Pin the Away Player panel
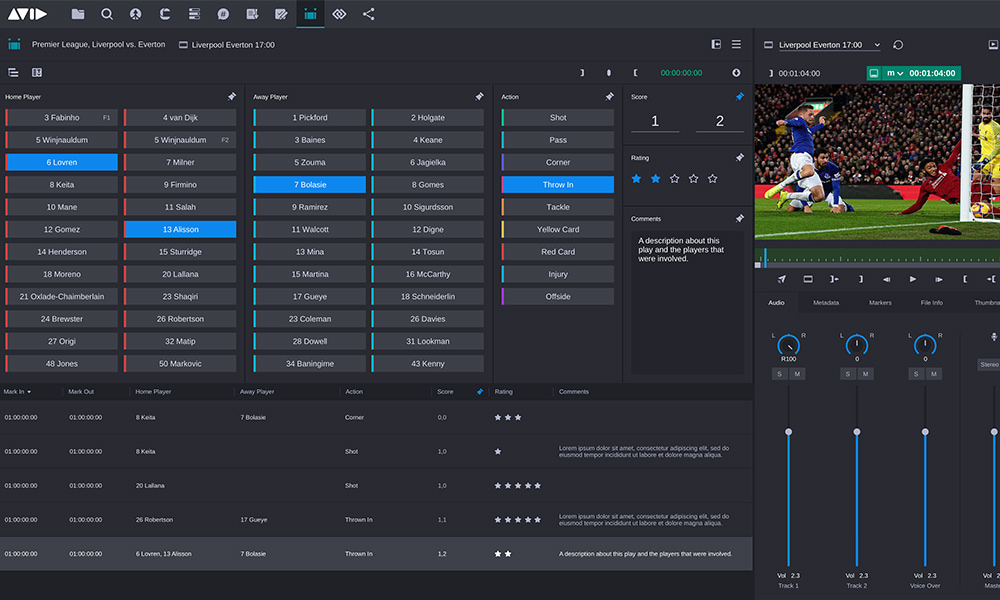Screen dimensions: 1000x600 [x=479, y=97]
